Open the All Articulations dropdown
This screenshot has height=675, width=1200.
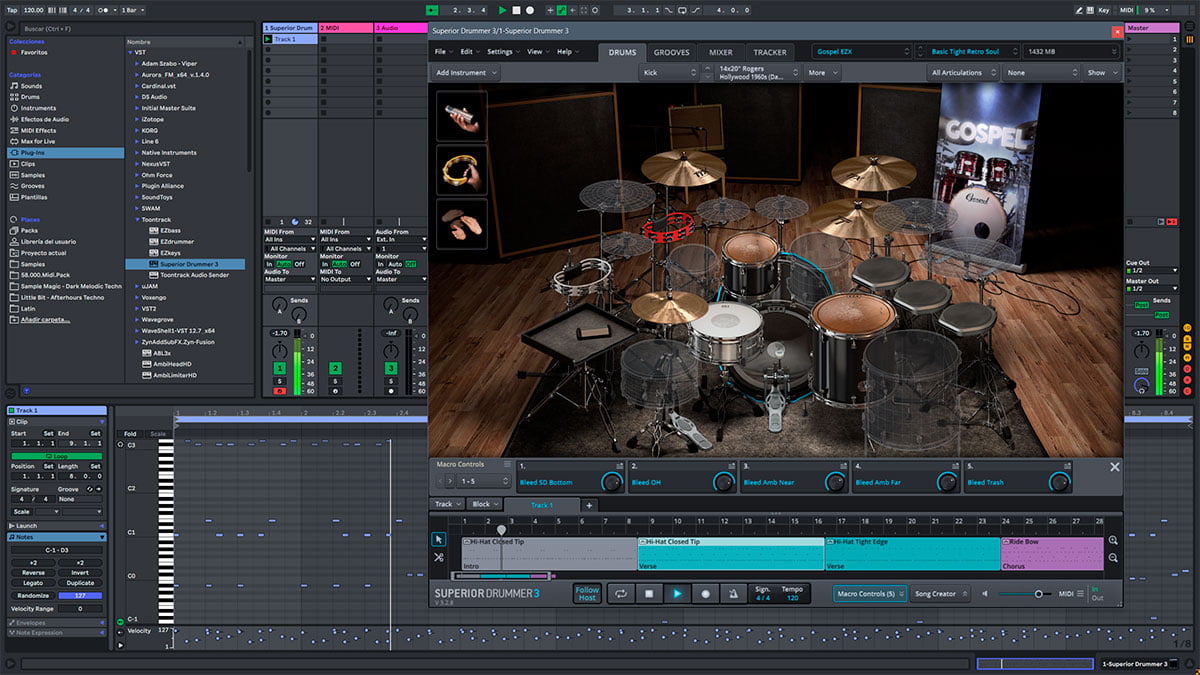(964, 73)
